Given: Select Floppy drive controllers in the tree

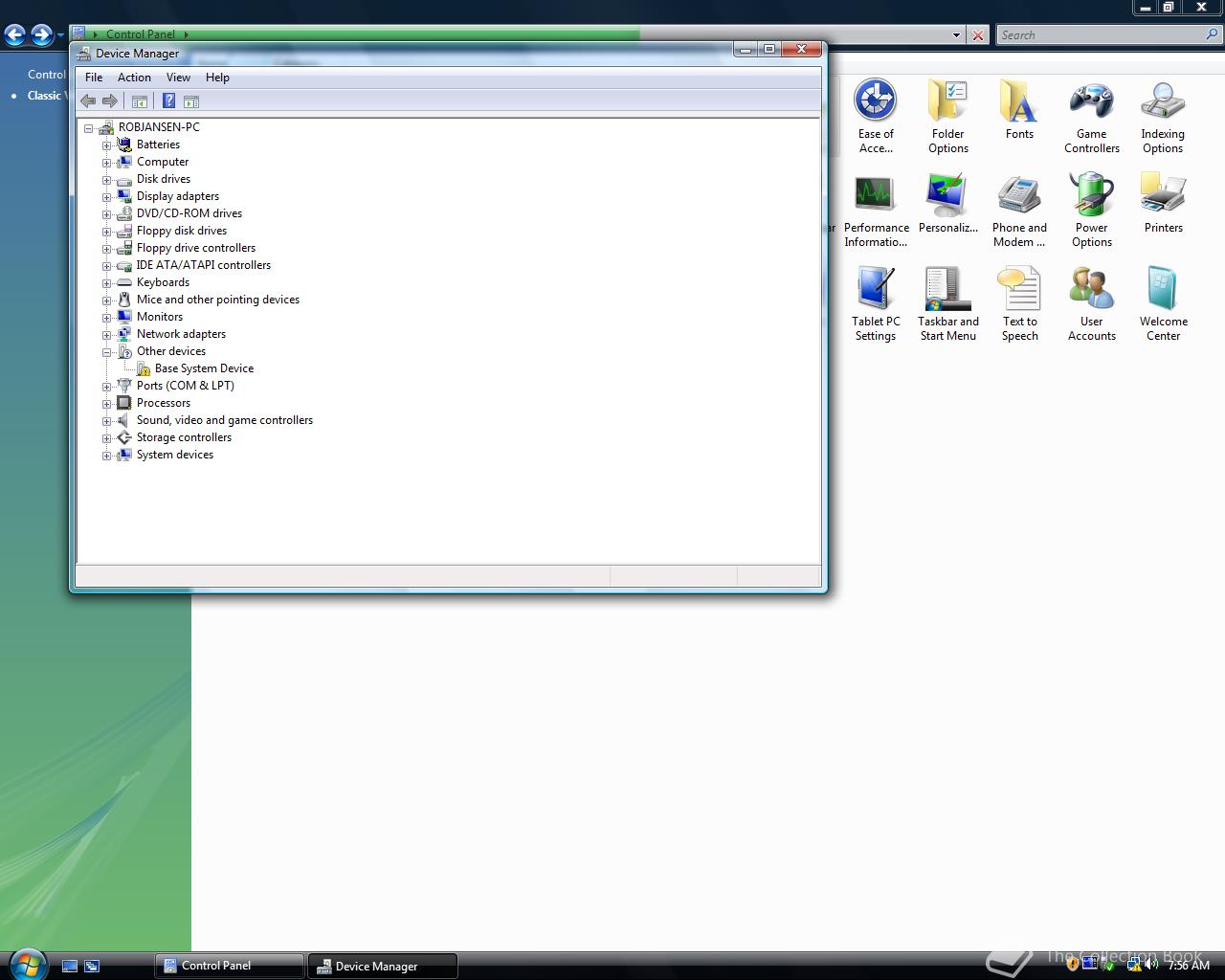Looking at the screenshot, I should pyautogui.click(x=196, y=248).
